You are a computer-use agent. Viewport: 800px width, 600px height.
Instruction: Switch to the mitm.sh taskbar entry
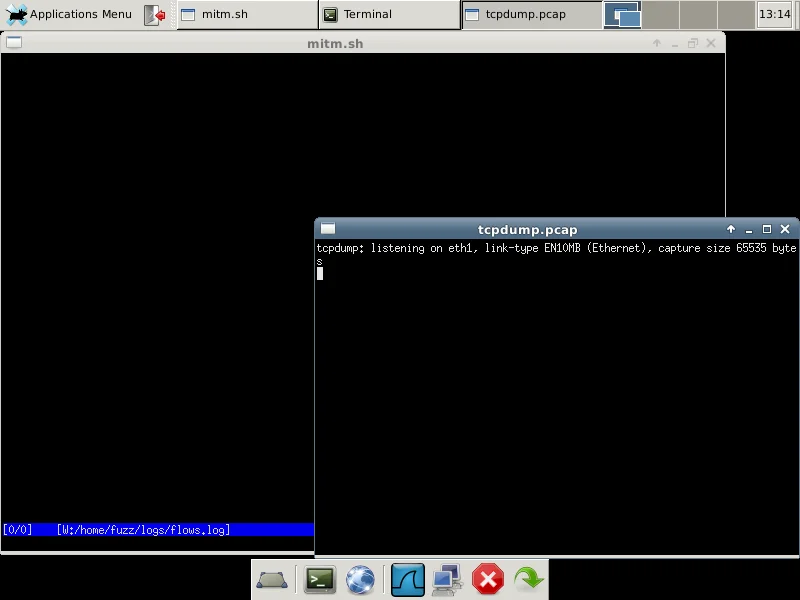pos(240,14)
